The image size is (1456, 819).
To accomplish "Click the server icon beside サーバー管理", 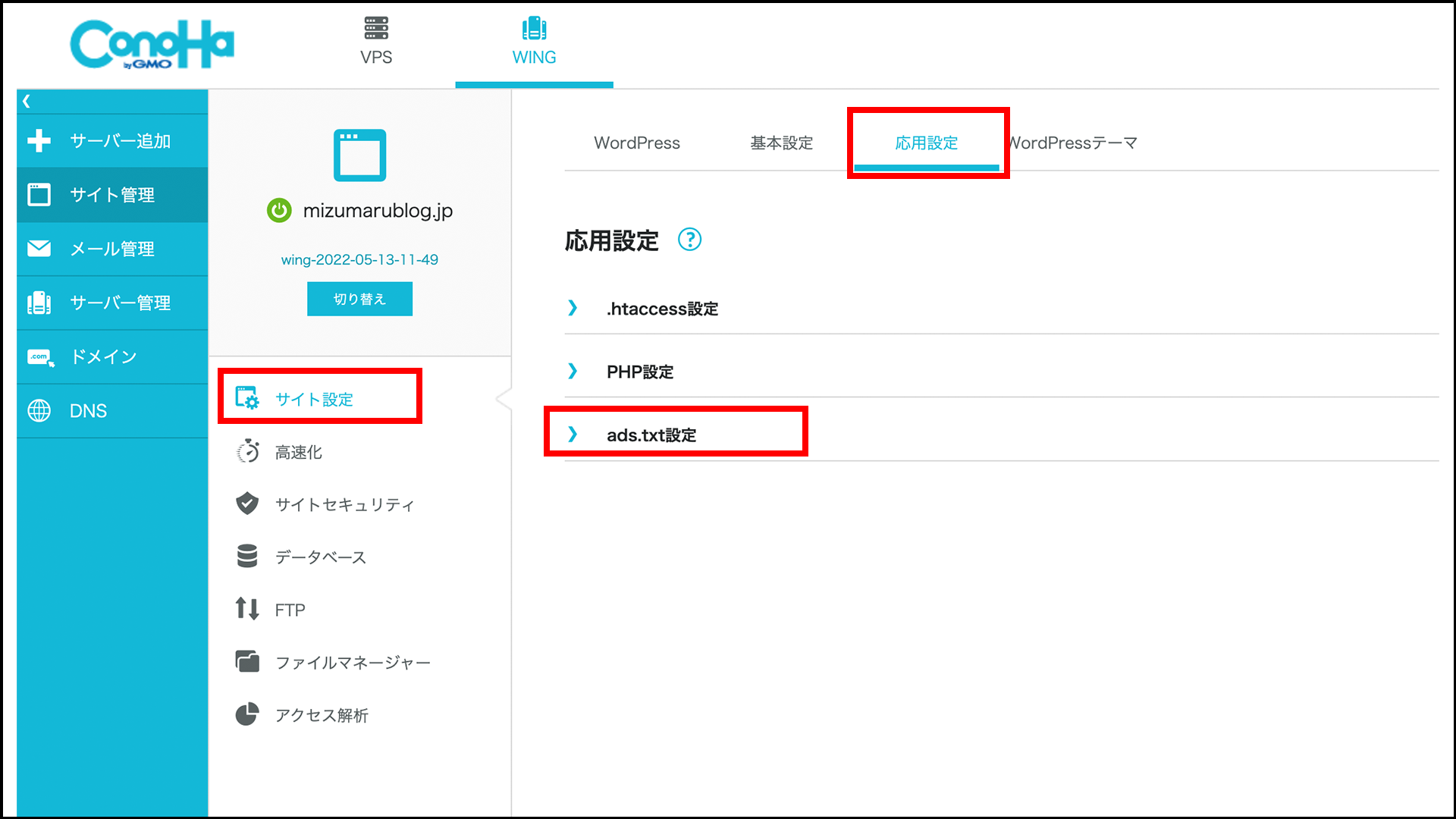I will (x=39, y=303).
